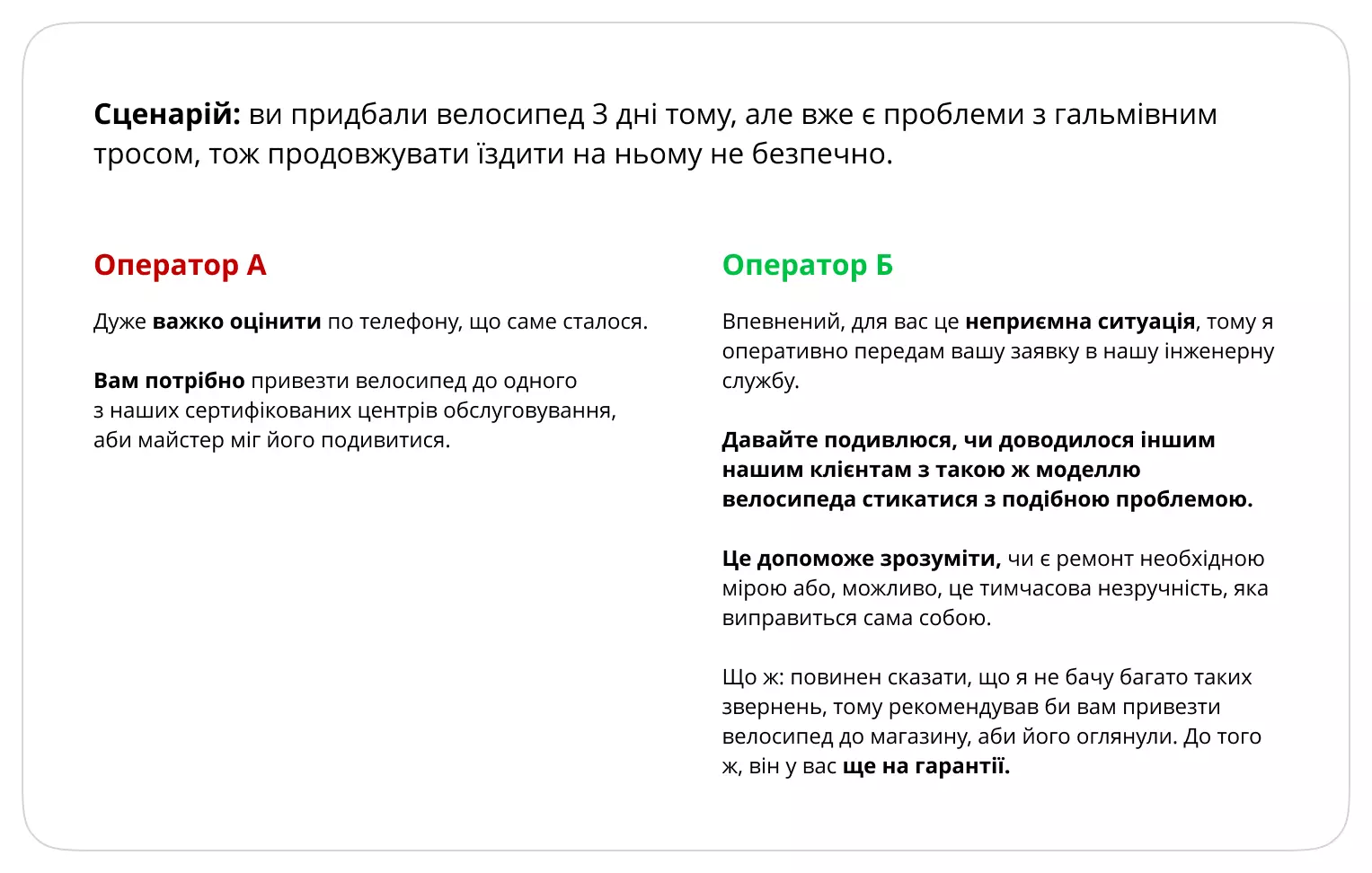The height and width of the screenshot is (873, 1372).
Task: Click 'службу.' word under Operator B
Action: tap(761, 381)
